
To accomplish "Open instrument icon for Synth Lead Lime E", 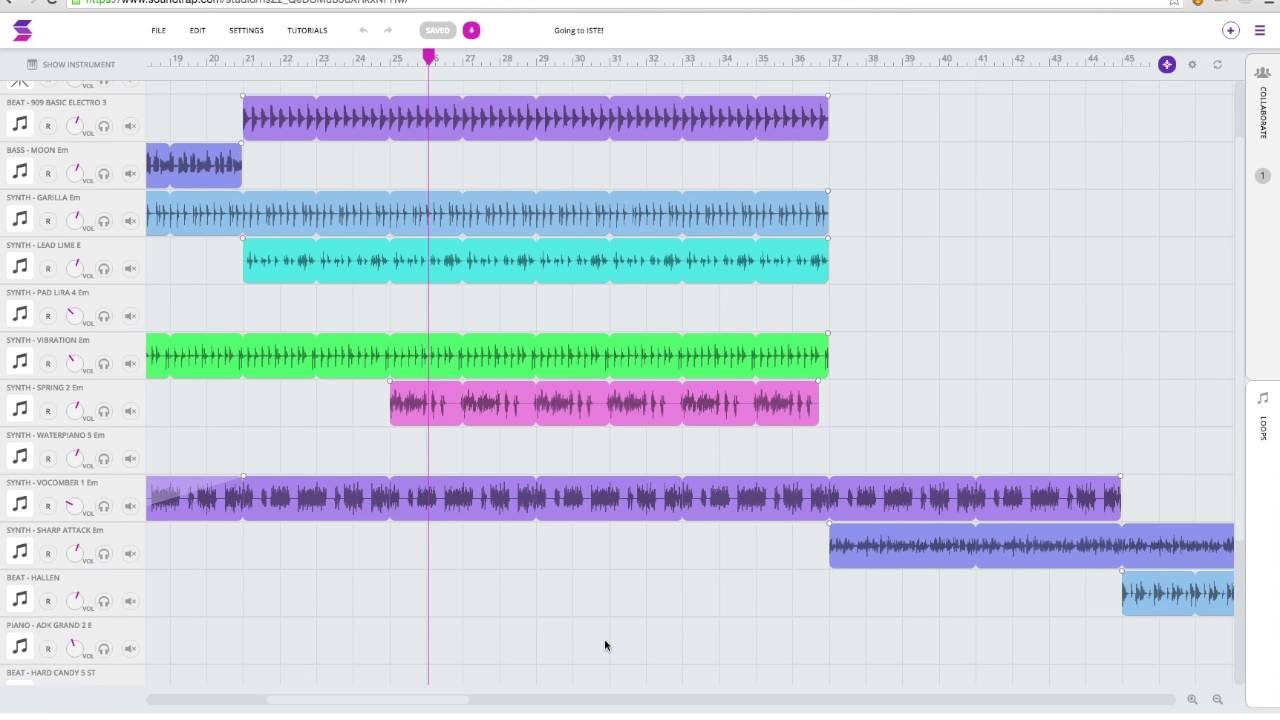I will tap(19, 267).
